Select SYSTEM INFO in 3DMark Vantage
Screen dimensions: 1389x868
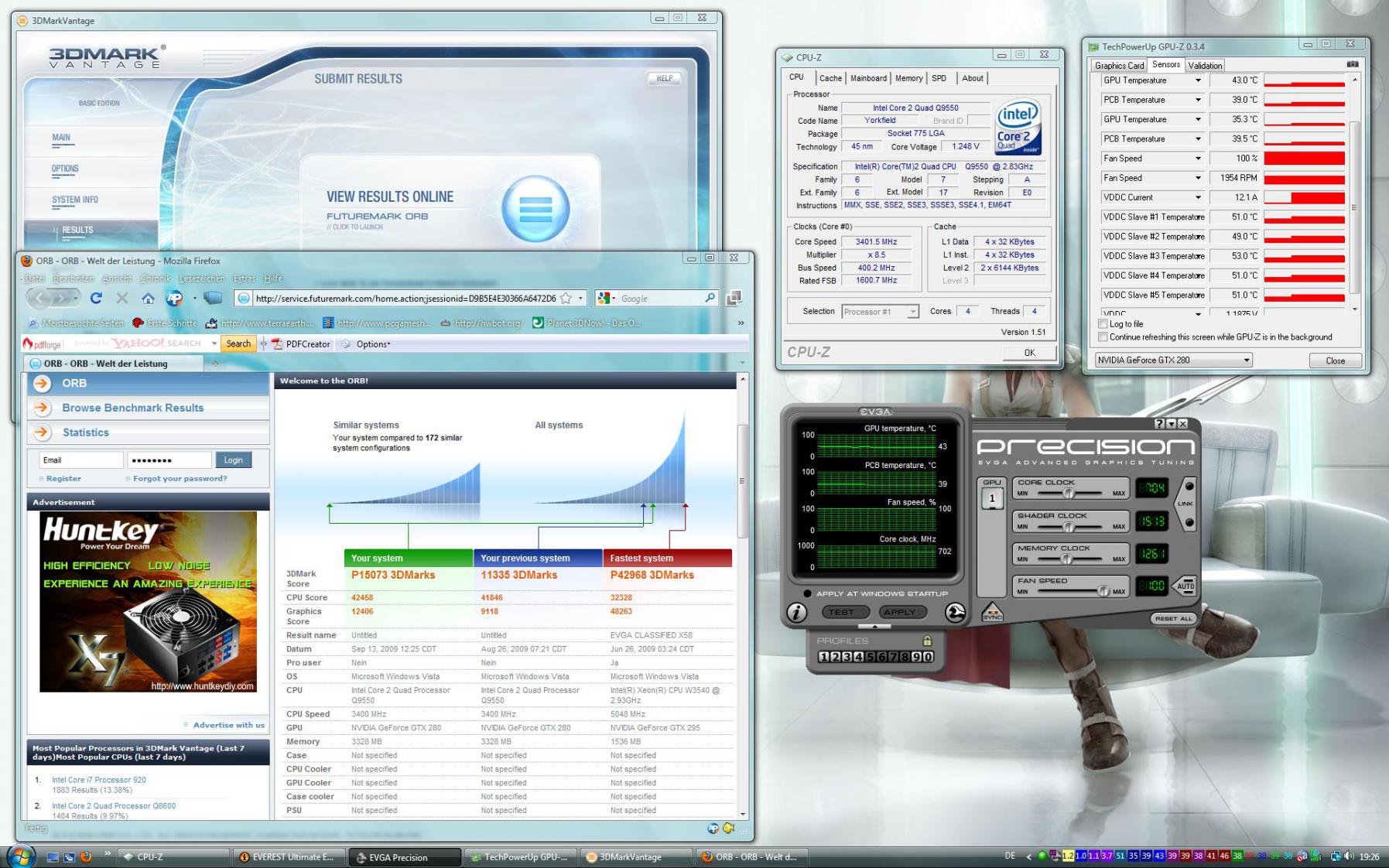tap(75, 200)
